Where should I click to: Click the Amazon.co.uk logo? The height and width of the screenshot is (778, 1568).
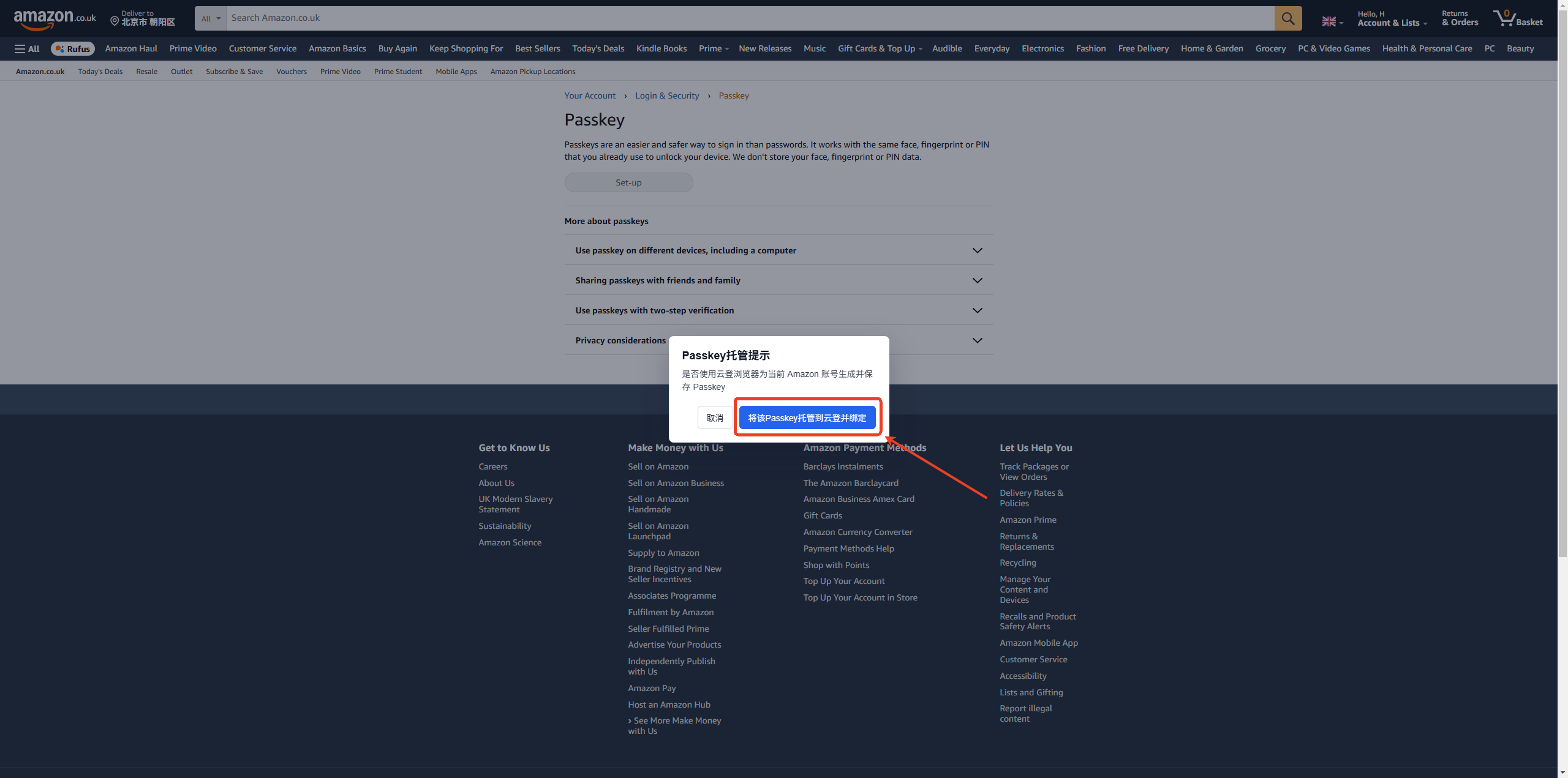click(55, 19)
